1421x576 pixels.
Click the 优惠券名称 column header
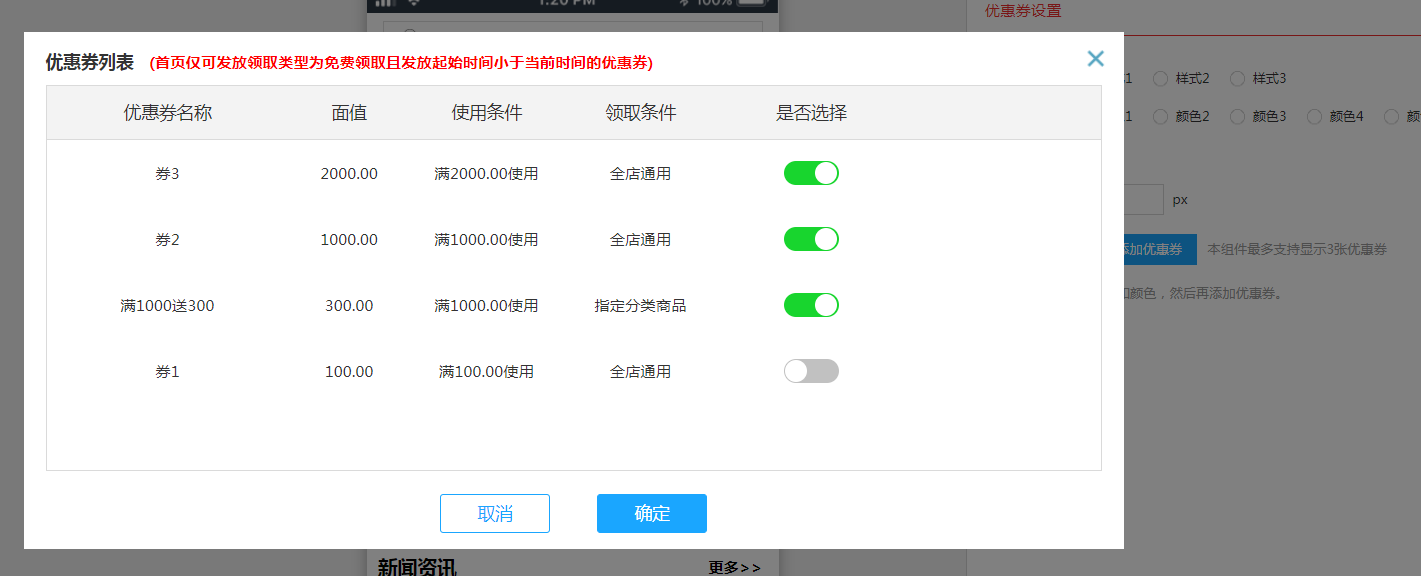click(x=167, y=113)
